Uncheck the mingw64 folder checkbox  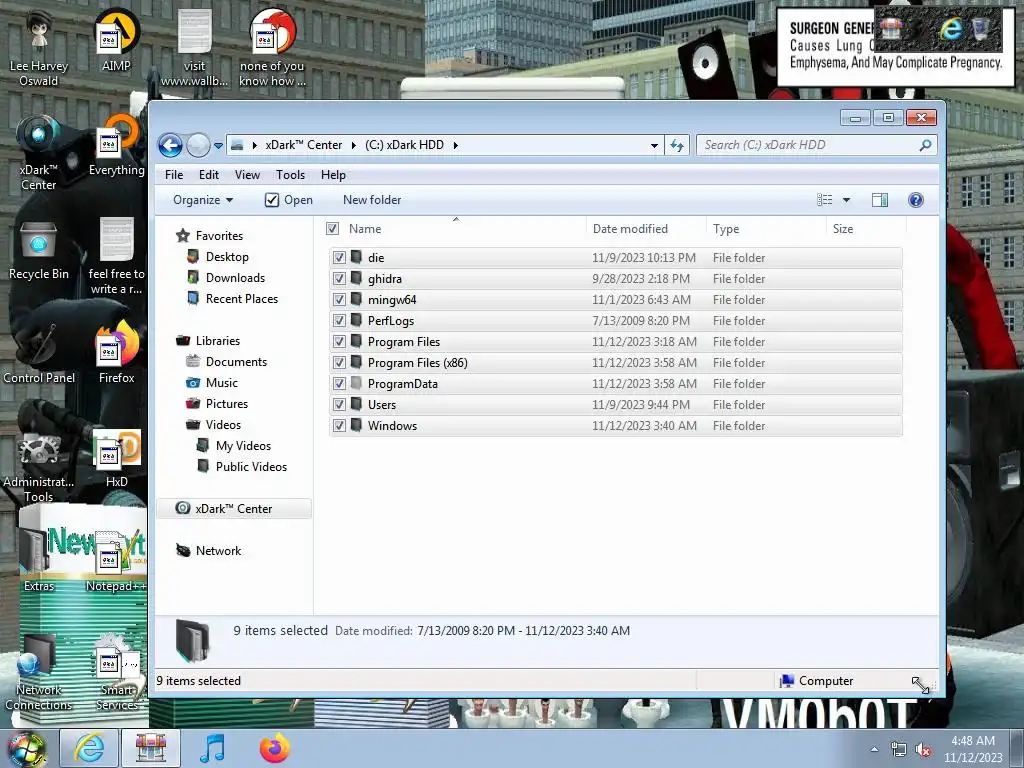[x=339, y=299]
